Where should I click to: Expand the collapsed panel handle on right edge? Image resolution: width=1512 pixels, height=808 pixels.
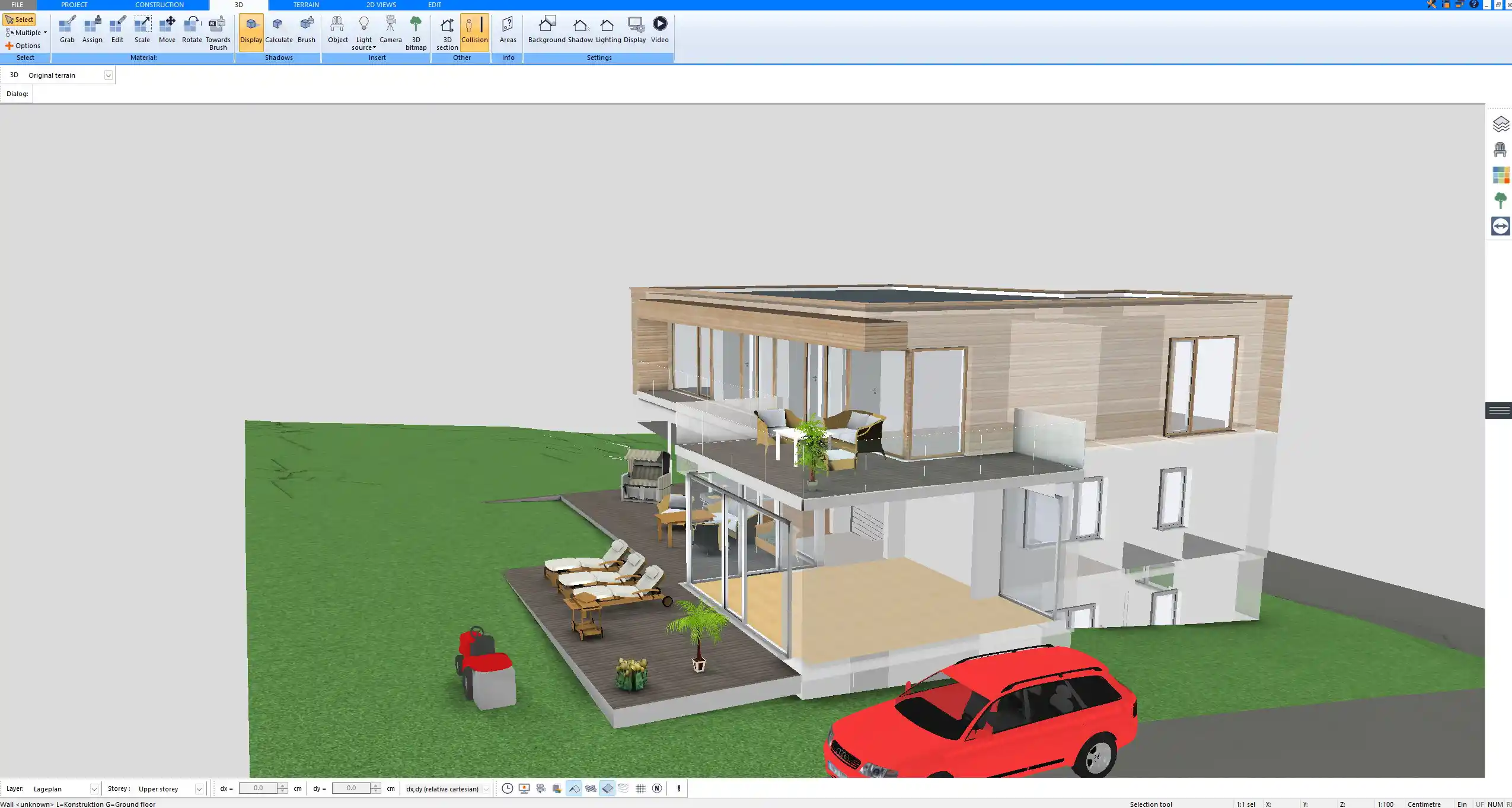pos(1498,411)
